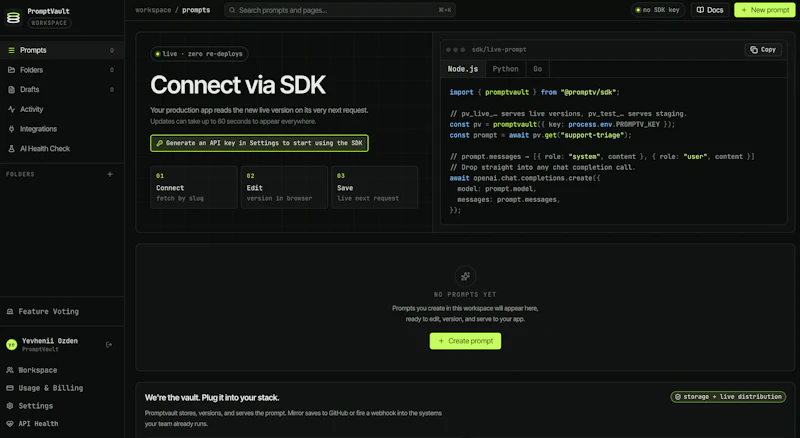Click the workspace breadcrumb link
The height and width of the screenshot is (438, 800).
coord(153,10)
